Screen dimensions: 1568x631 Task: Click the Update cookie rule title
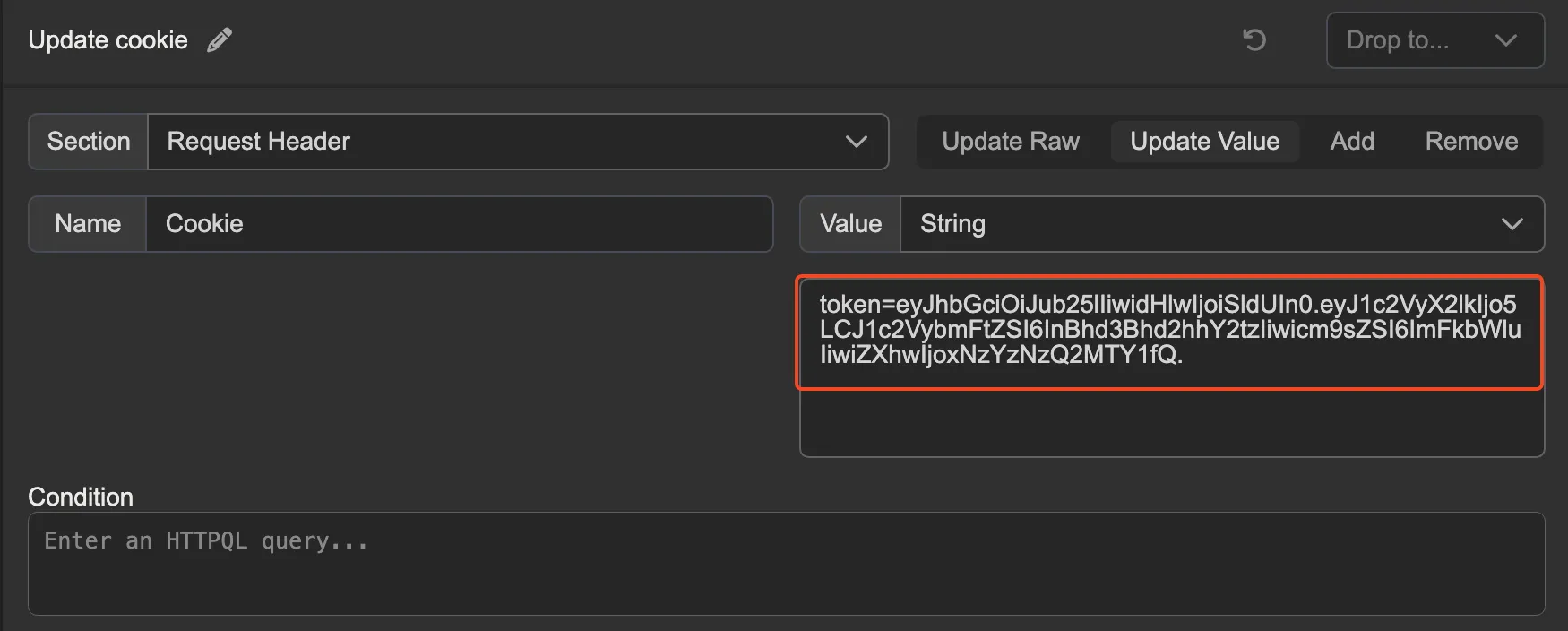108,40
